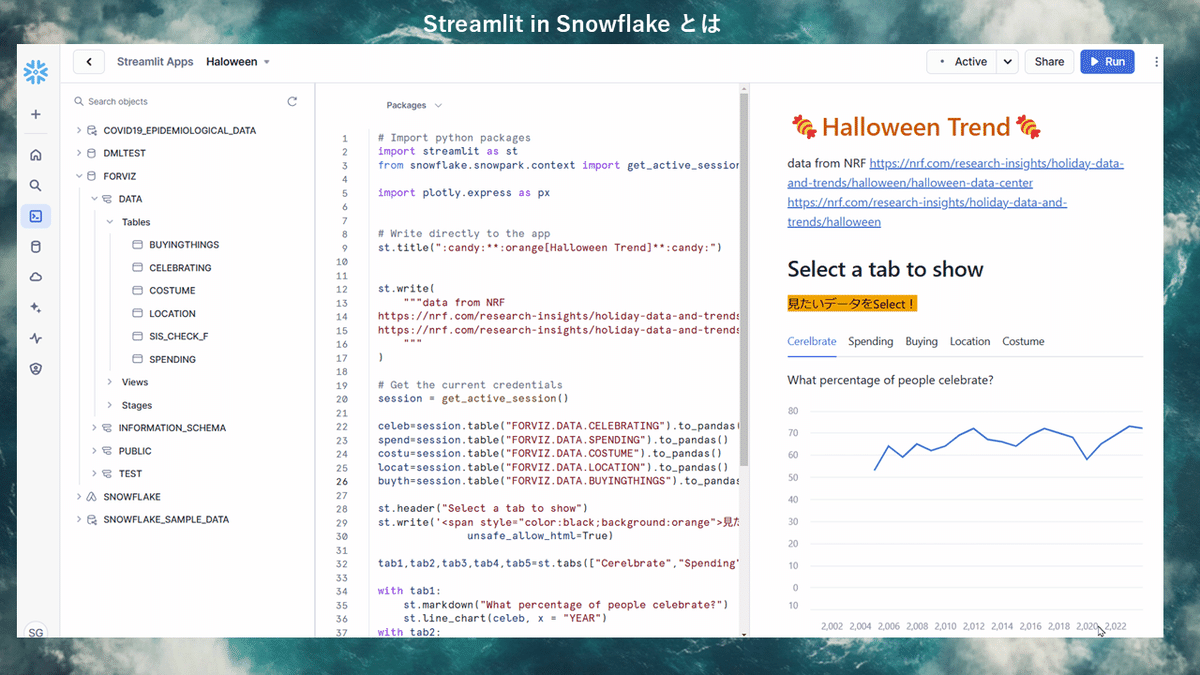This screenshot has width=1200, height=675.
Task: Select the Costume tab
Action: tap(1023, 341)
